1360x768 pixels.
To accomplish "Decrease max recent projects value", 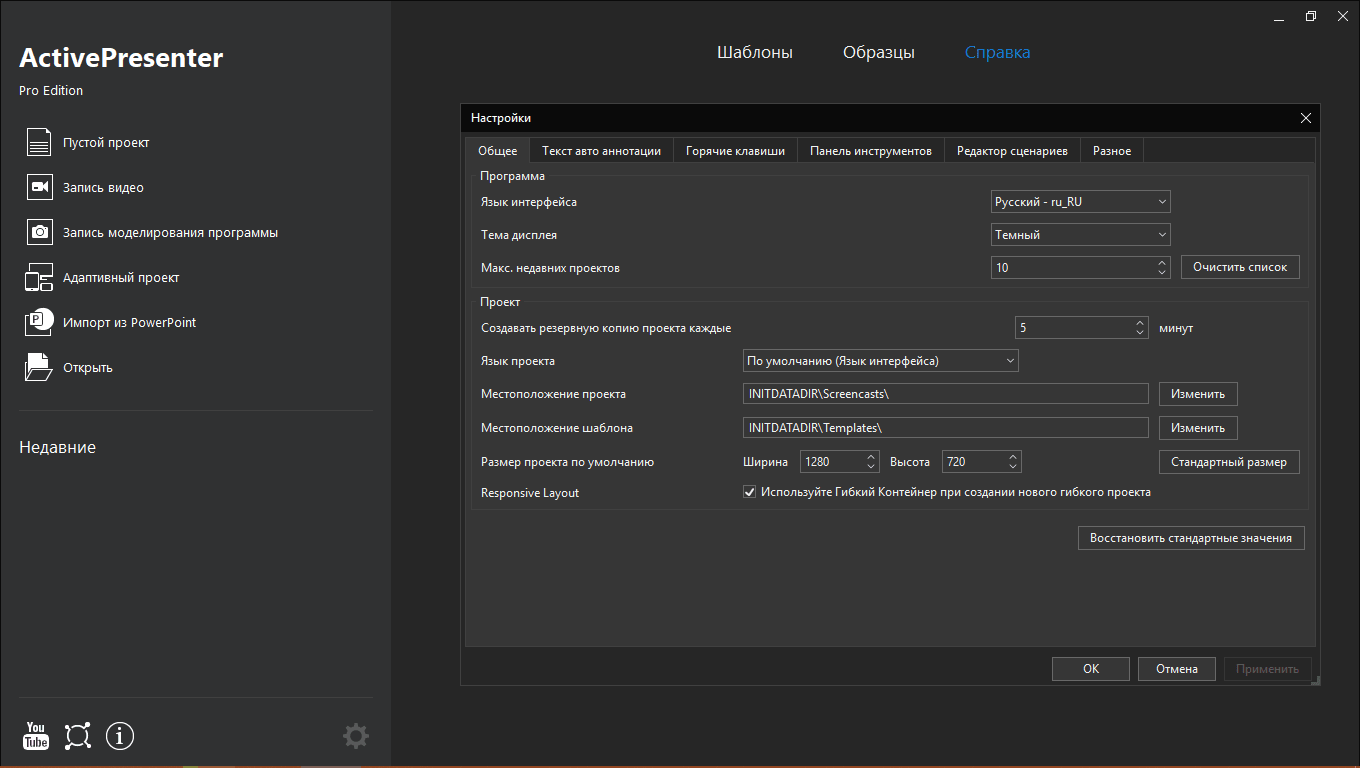I will 1162,273.
